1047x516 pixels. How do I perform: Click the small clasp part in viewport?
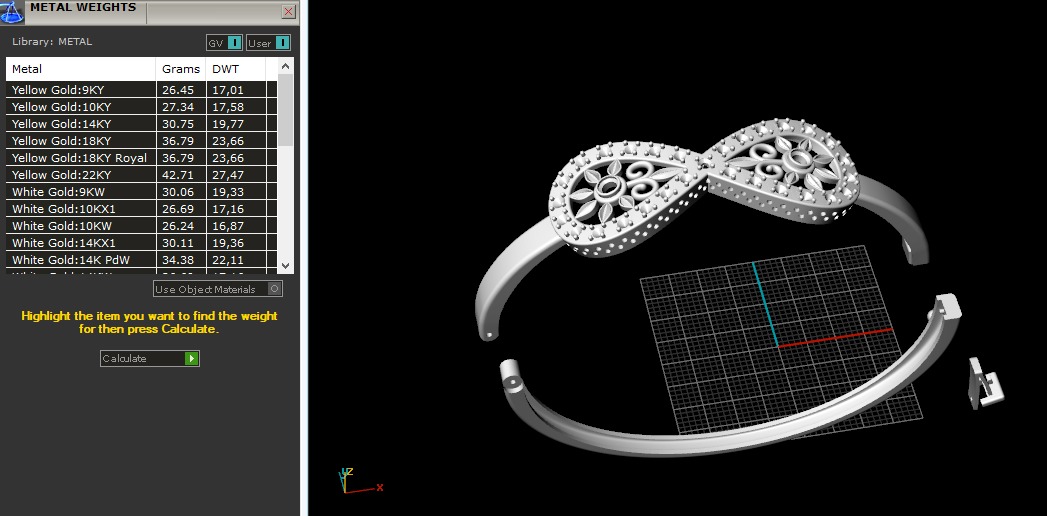[986, 382]
